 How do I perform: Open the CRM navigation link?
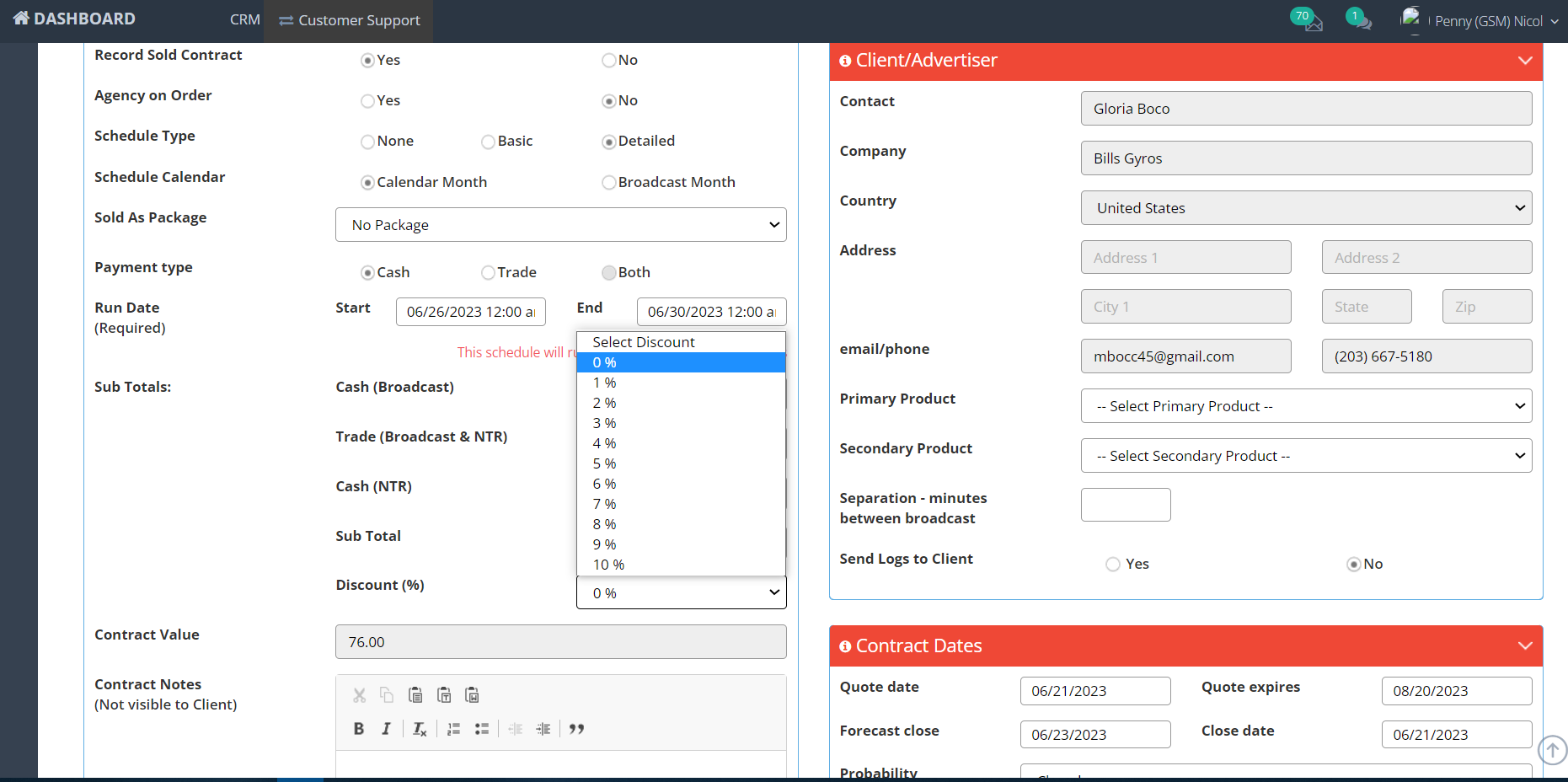(245, 19)
